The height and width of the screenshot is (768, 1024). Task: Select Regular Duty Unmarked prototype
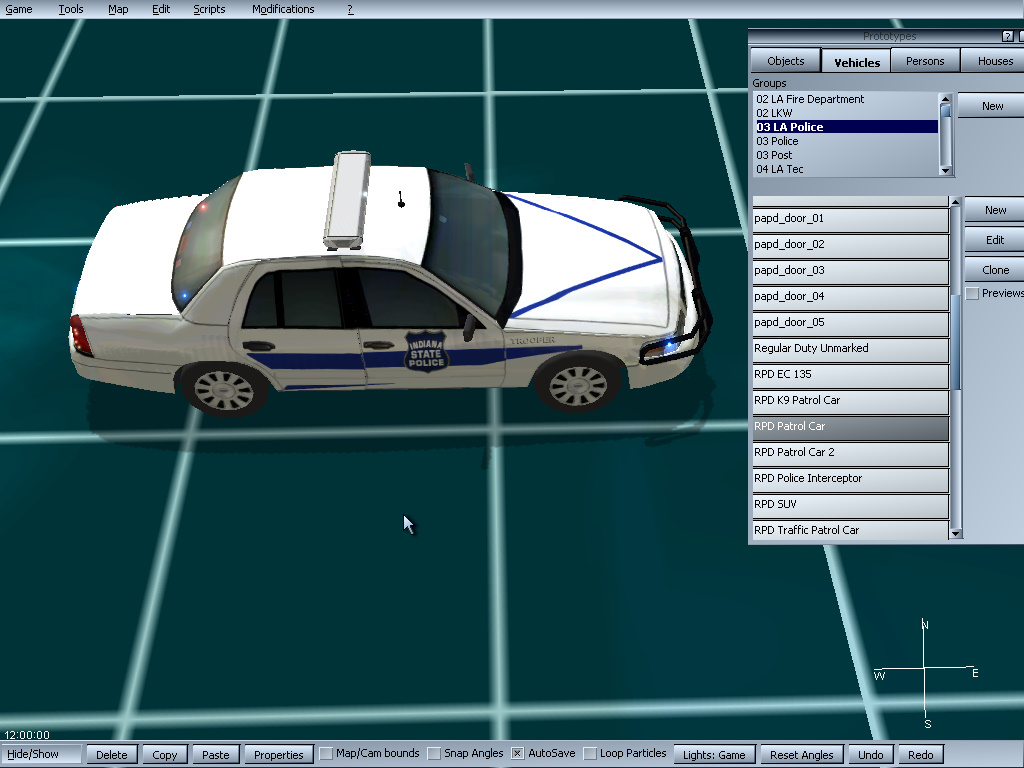[850, 349]
